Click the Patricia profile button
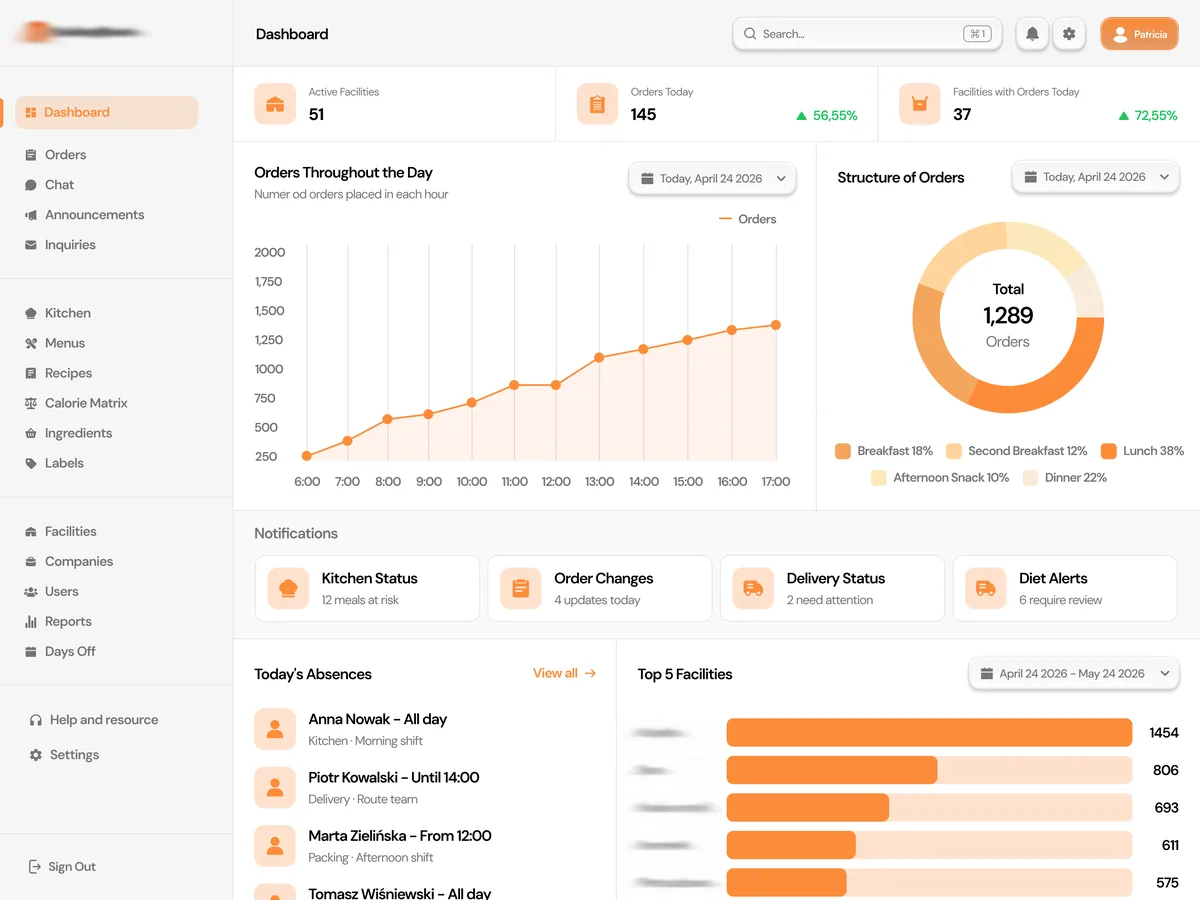Viewport: 1200px width, 900px height. click(x=1139, y=34)
